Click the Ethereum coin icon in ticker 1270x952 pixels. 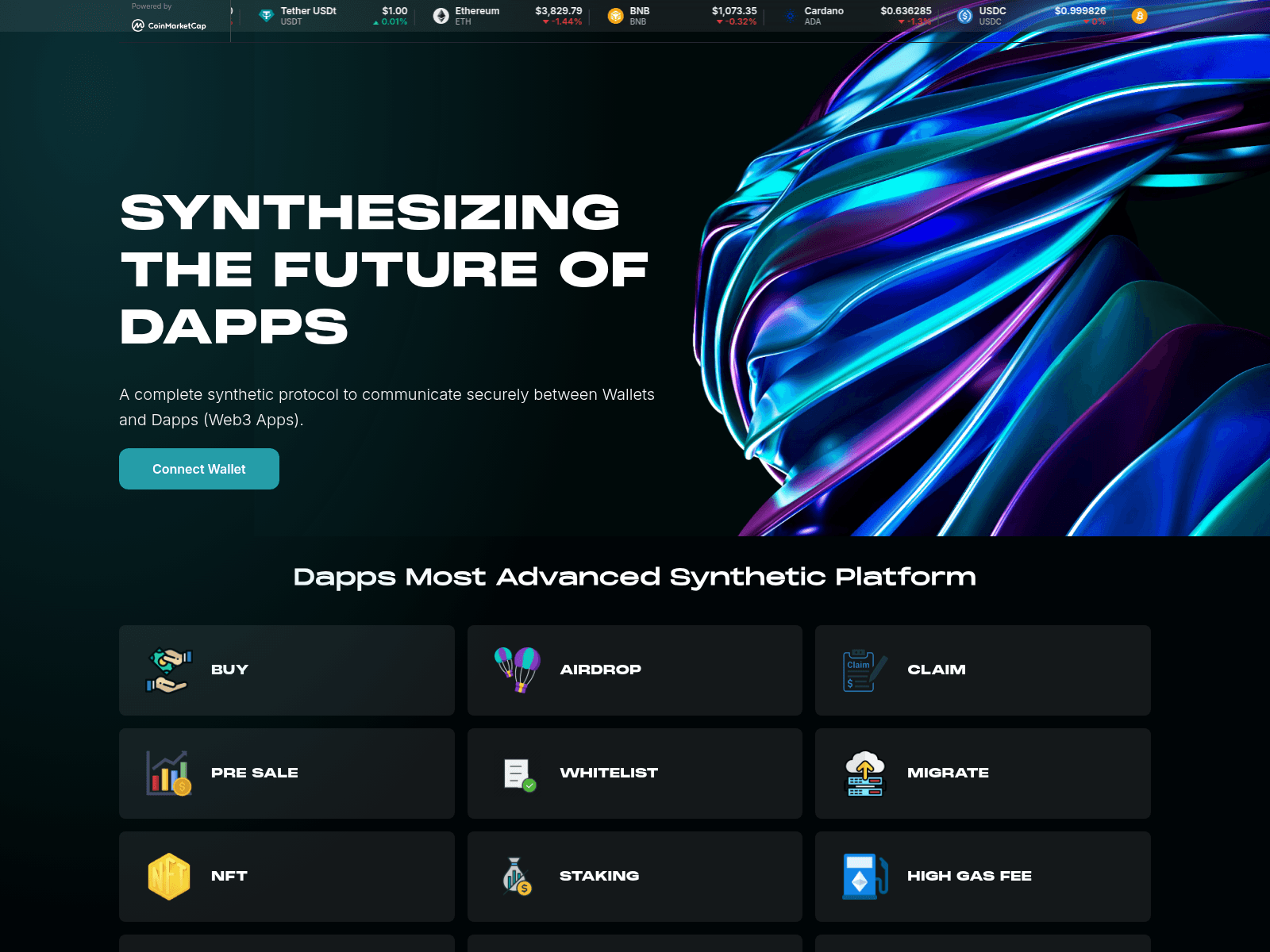point(441,16)
